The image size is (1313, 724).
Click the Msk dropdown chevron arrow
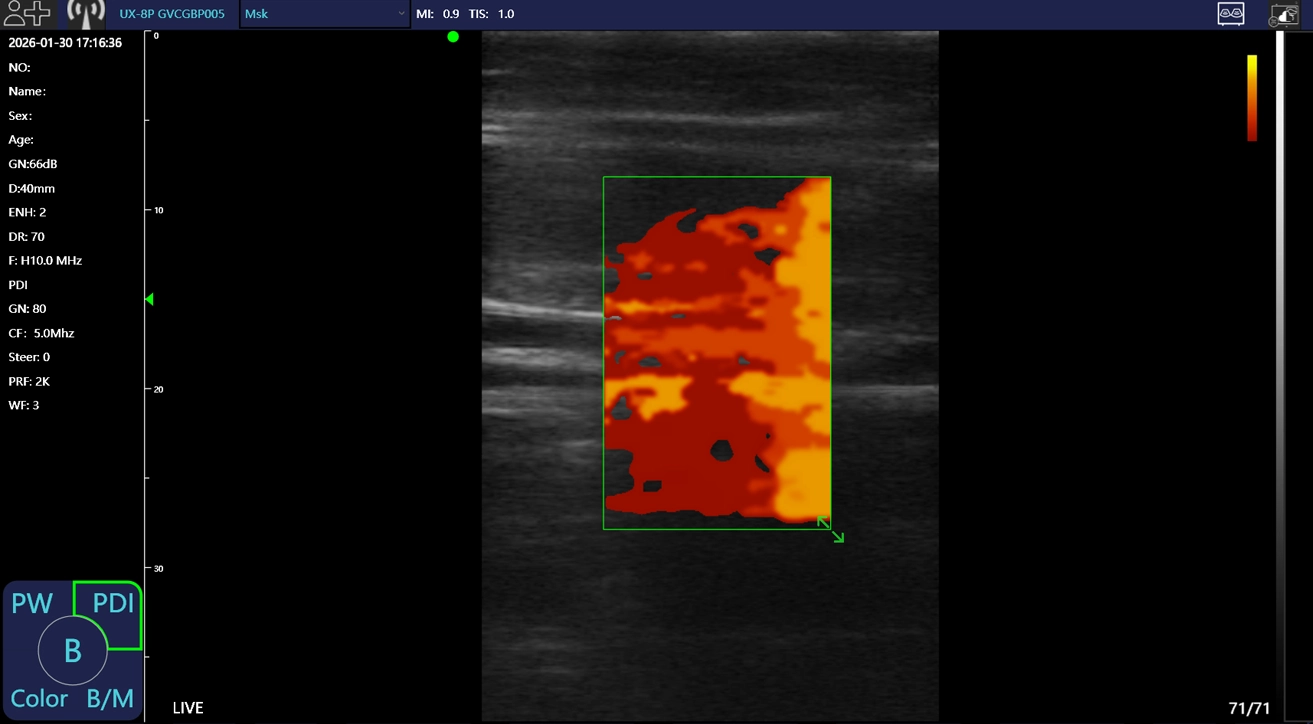[x=401, y=14]
